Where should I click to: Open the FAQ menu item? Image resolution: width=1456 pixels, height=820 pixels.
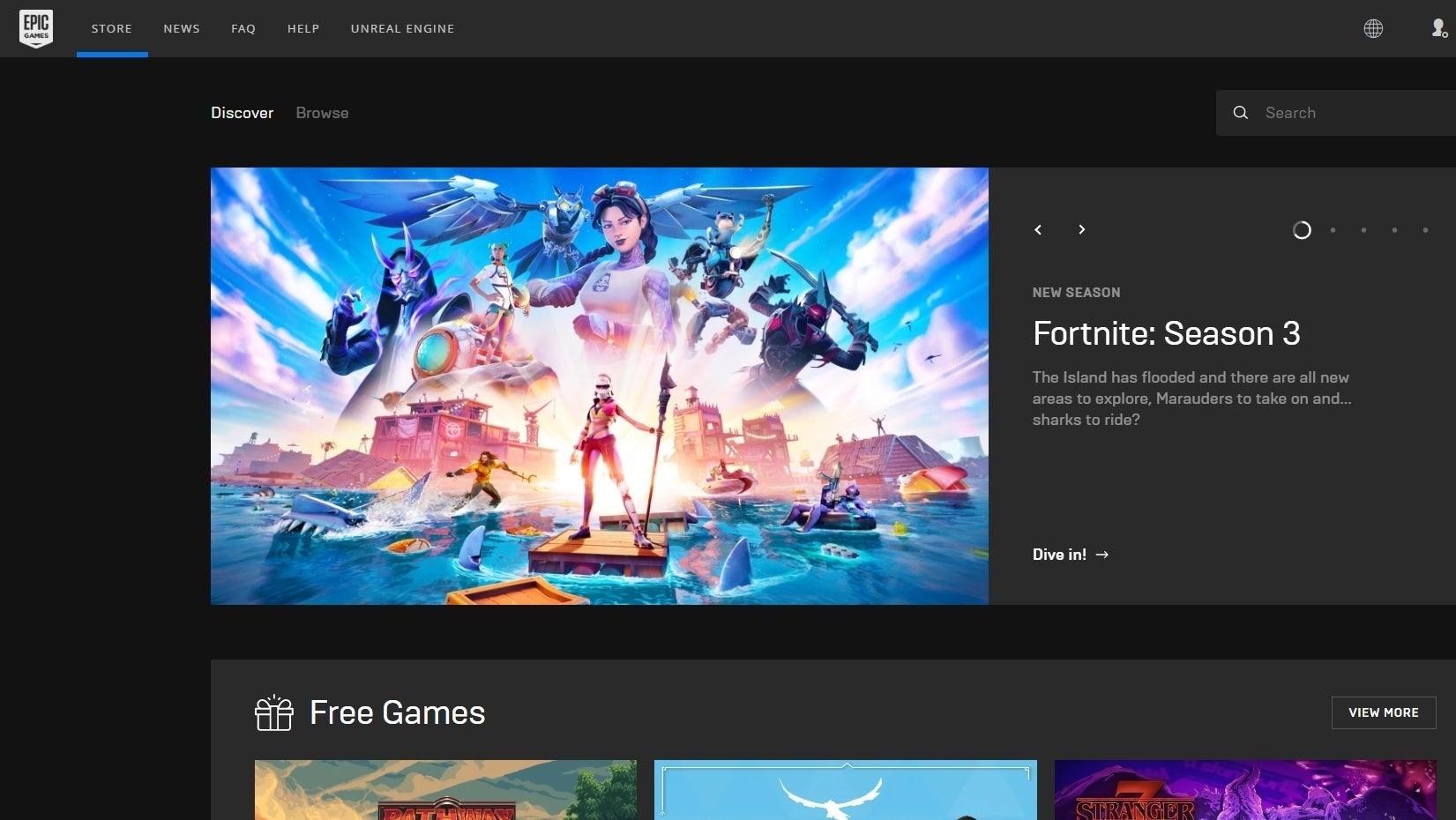[x=243, y=28]
